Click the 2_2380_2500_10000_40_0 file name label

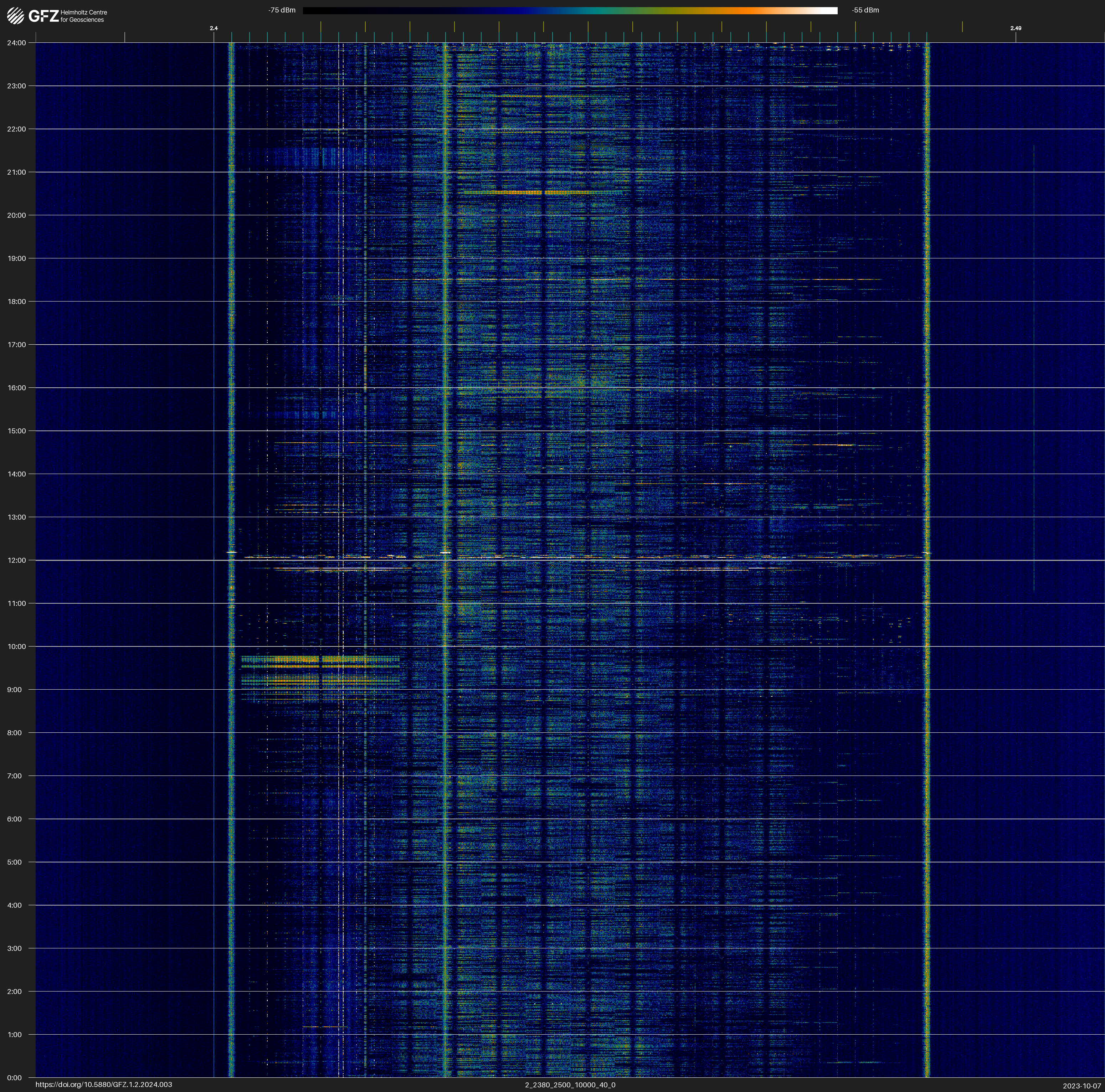point(570,1085)
